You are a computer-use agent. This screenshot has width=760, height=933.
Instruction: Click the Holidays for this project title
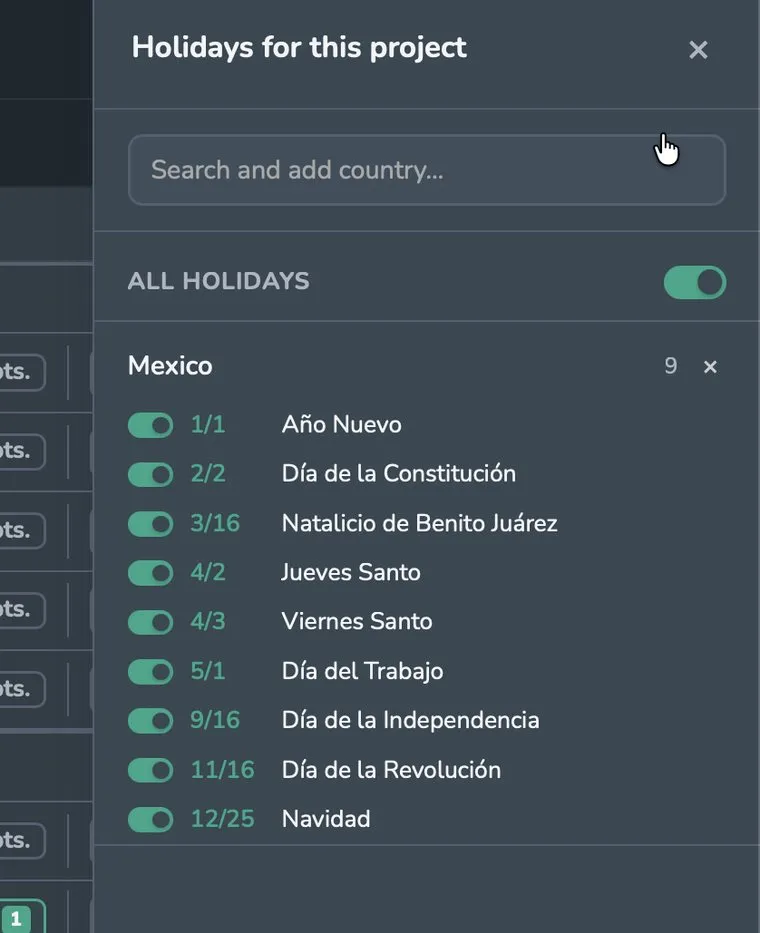tap(299, 48)
